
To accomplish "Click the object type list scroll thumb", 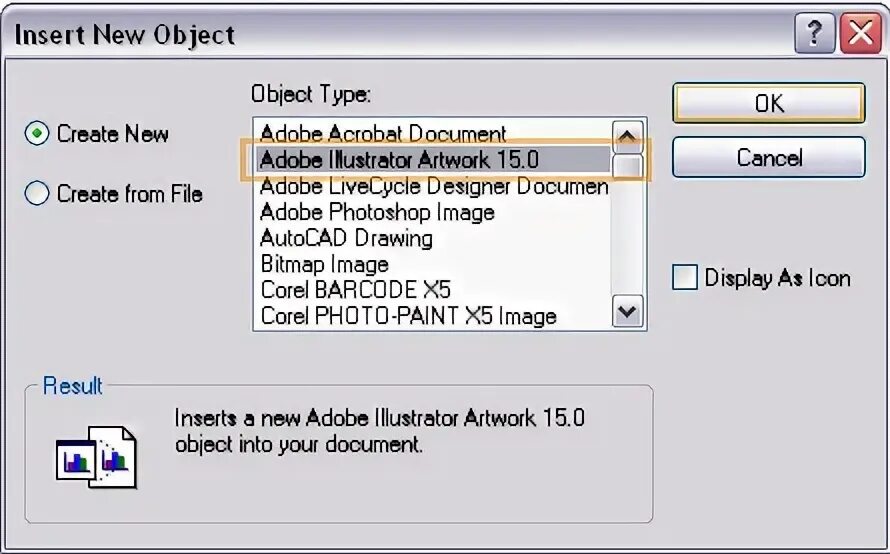I will [x=627, y=165].
